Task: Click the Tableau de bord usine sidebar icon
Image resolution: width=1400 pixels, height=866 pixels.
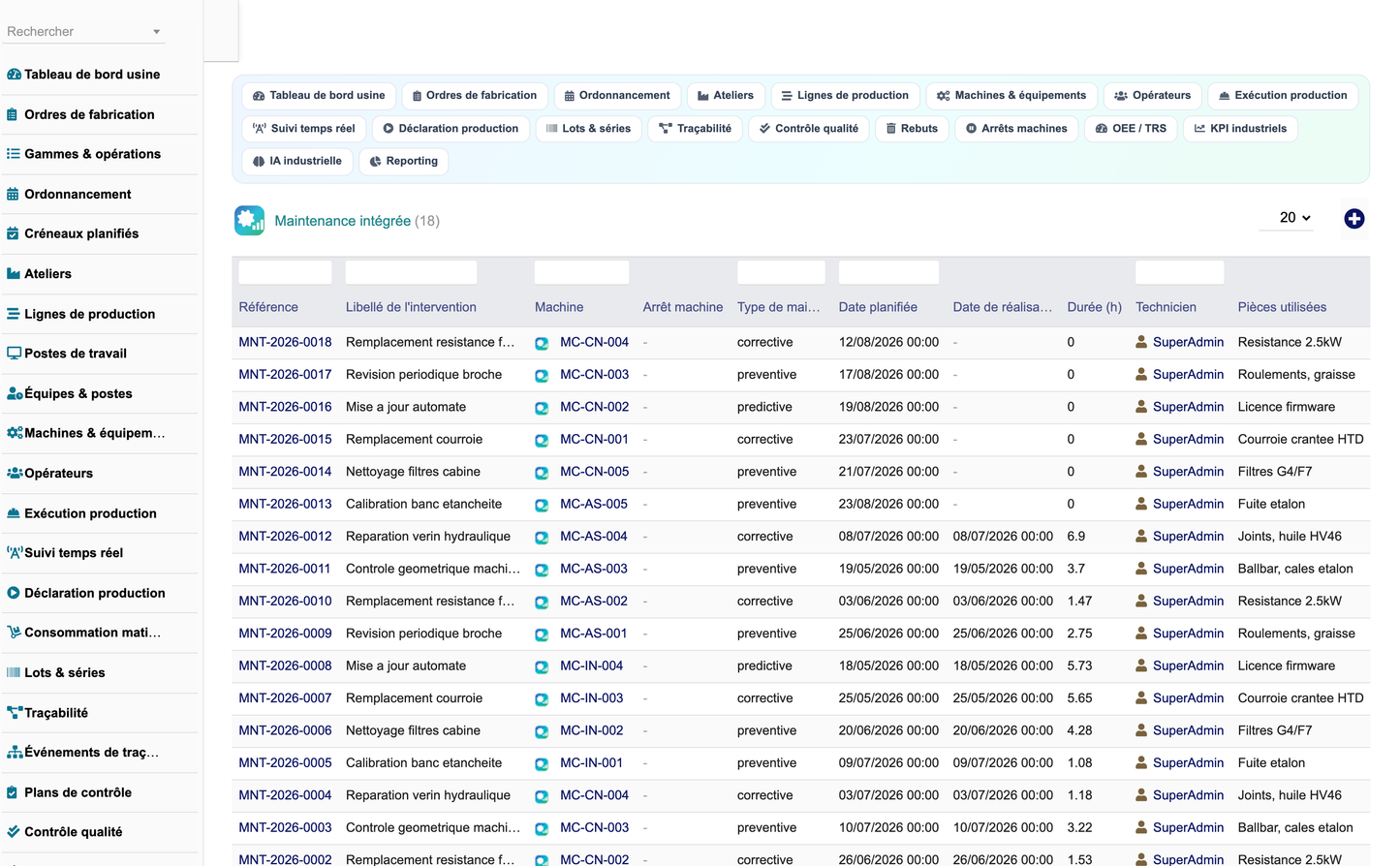Action: coord(14,74)
